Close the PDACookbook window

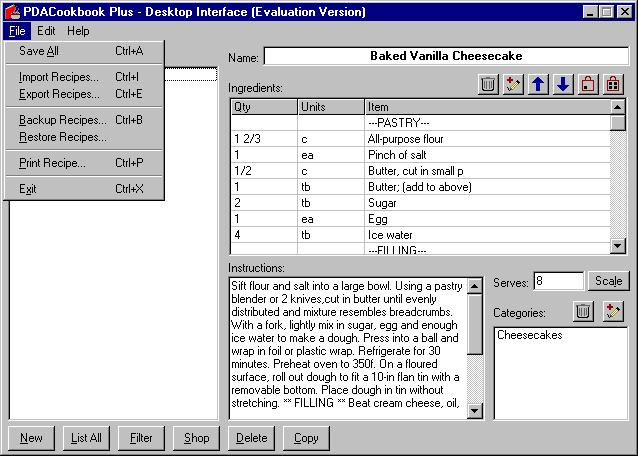coord(624,12)
